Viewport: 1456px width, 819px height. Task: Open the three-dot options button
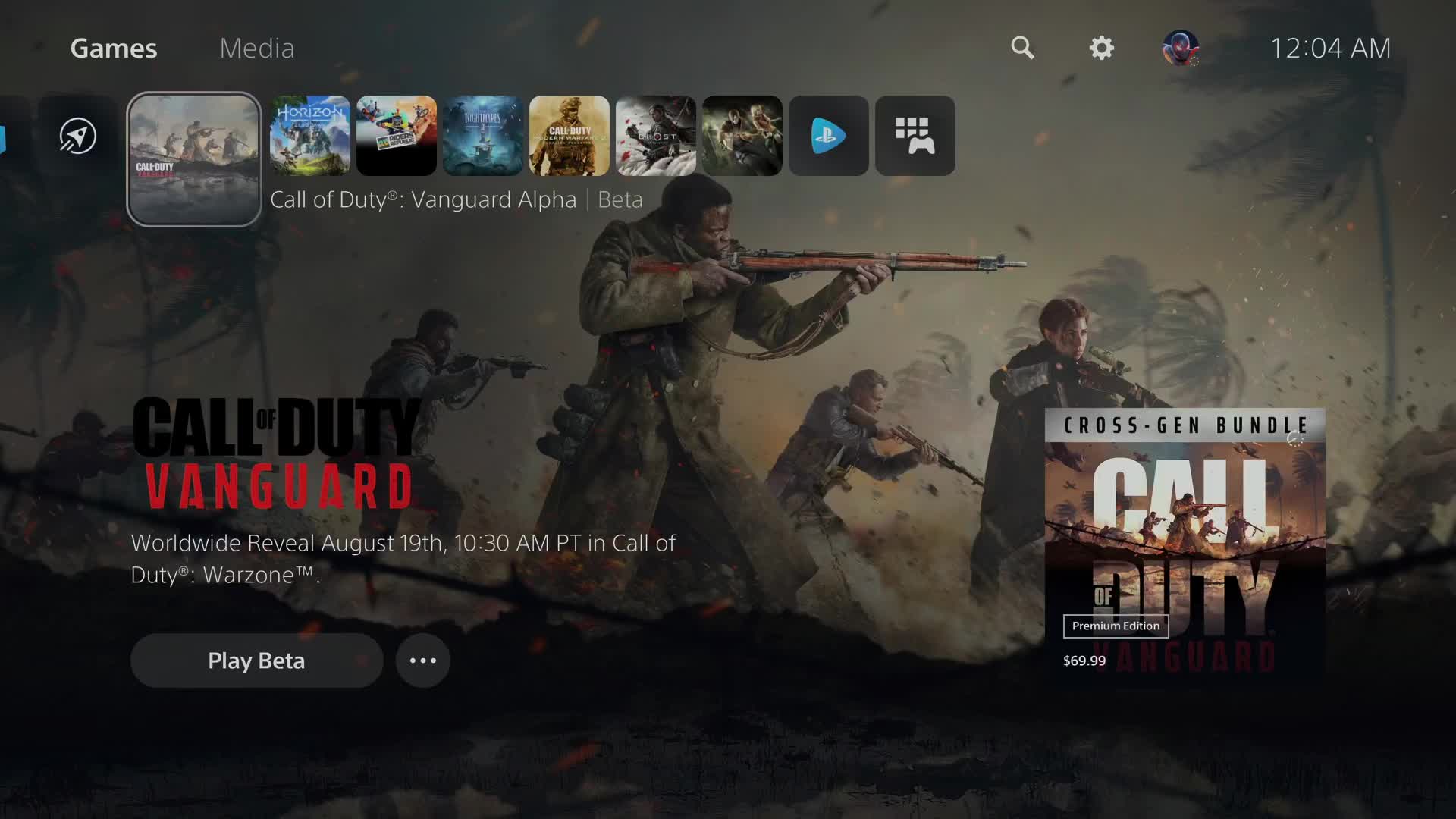click(422, 661)
